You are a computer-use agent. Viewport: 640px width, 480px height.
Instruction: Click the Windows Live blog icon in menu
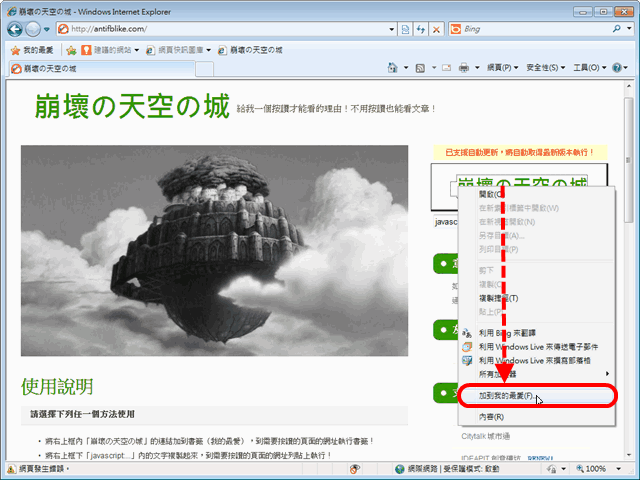pyautogui.click(x=467, y=360)
